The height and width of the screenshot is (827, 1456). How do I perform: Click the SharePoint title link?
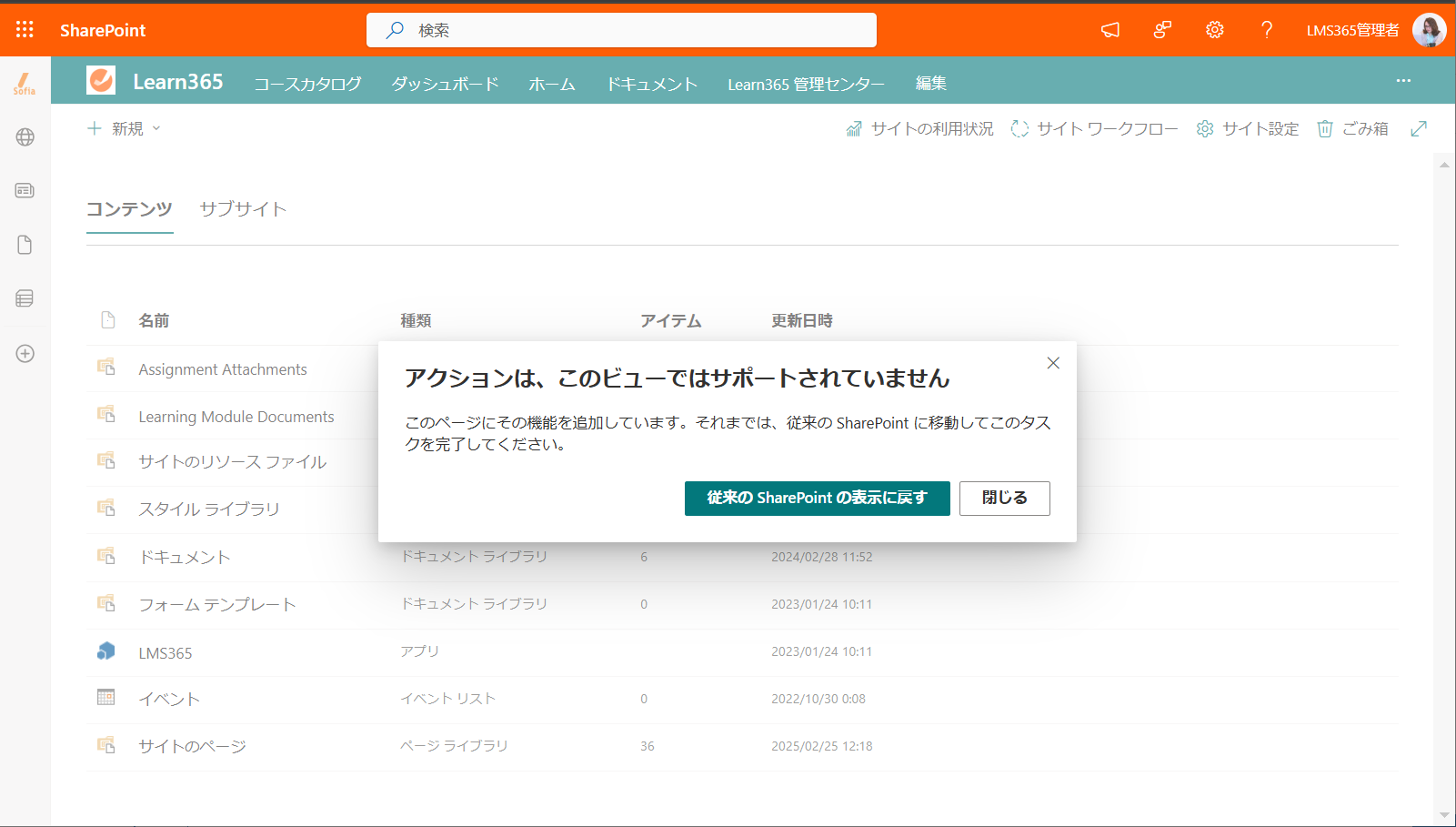[x=103, y=30]
